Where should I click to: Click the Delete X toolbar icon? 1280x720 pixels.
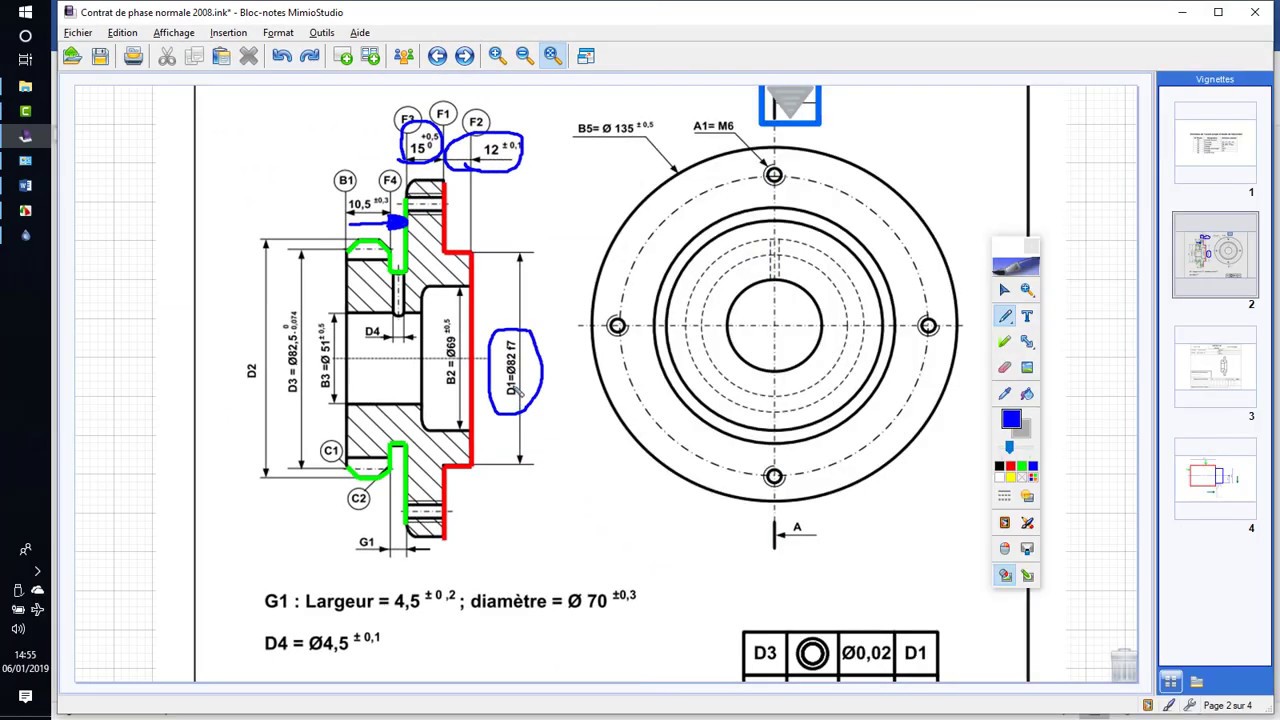[x=248, y=56]
